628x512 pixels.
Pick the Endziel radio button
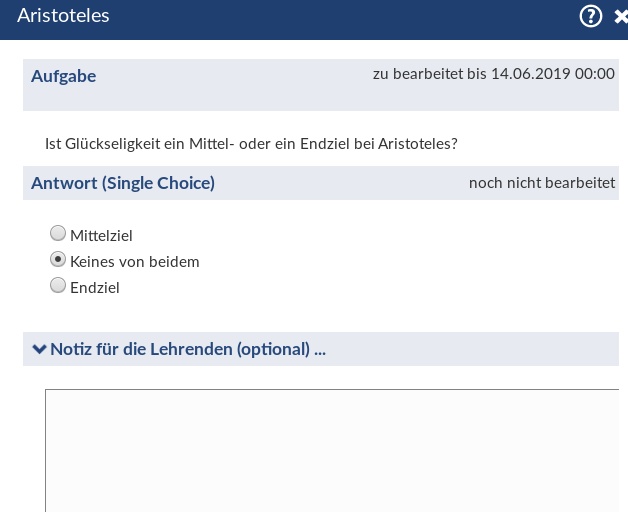click(x=58, y=286)
